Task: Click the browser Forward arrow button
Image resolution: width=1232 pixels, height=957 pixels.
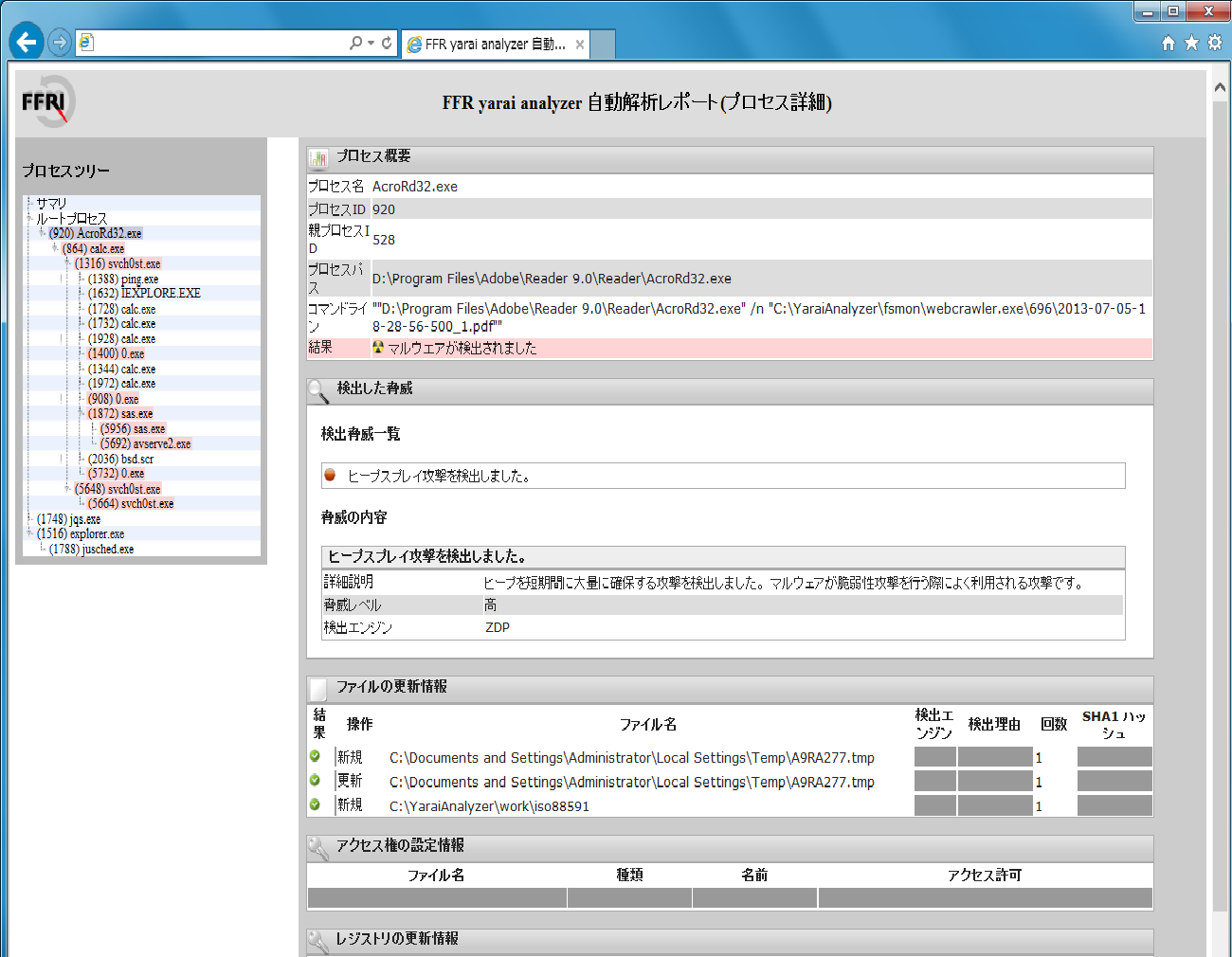Action: click(x=59, y=42)
